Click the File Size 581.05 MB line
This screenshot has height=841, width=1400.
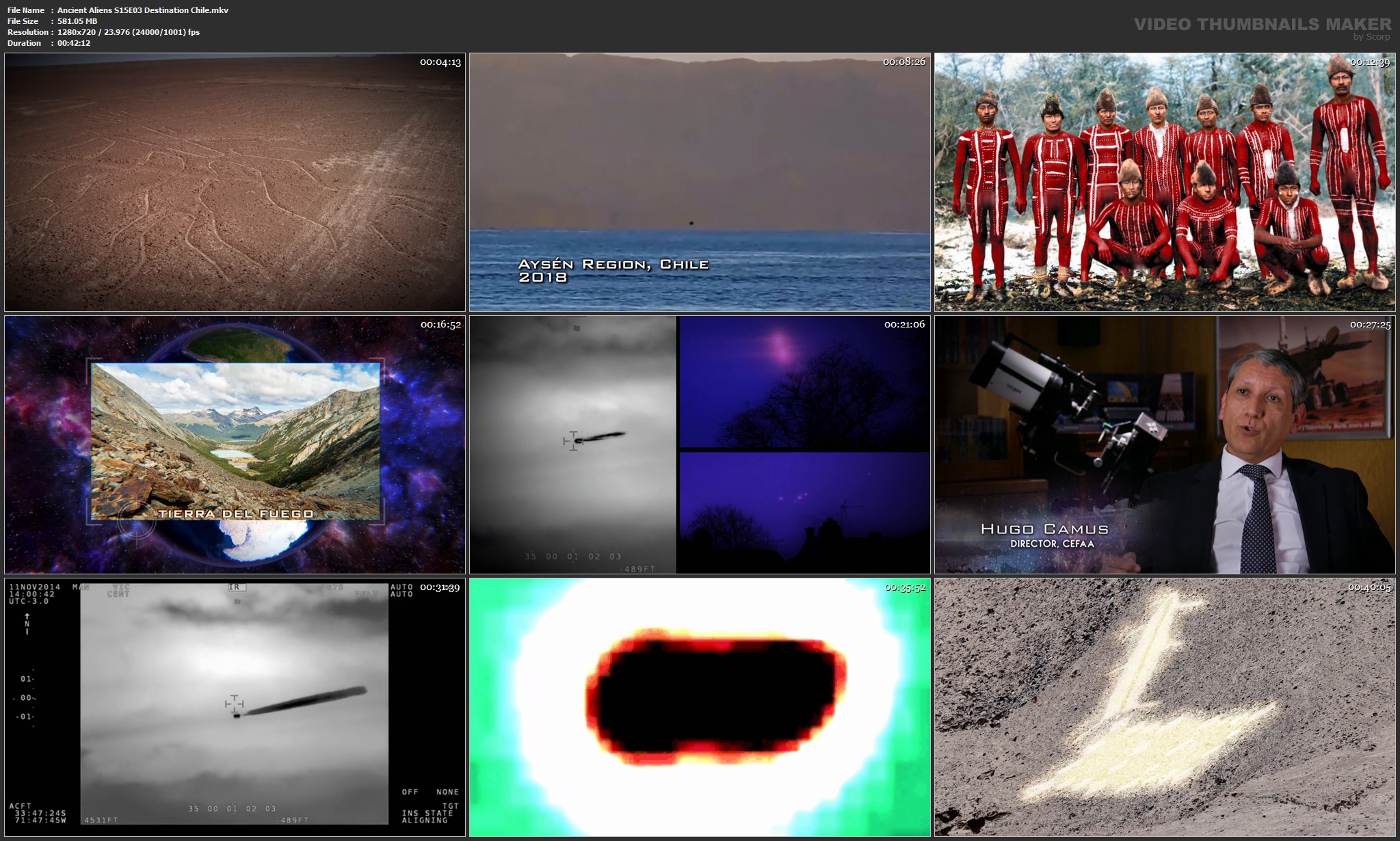pyautogui.click(x=77, y=21)
